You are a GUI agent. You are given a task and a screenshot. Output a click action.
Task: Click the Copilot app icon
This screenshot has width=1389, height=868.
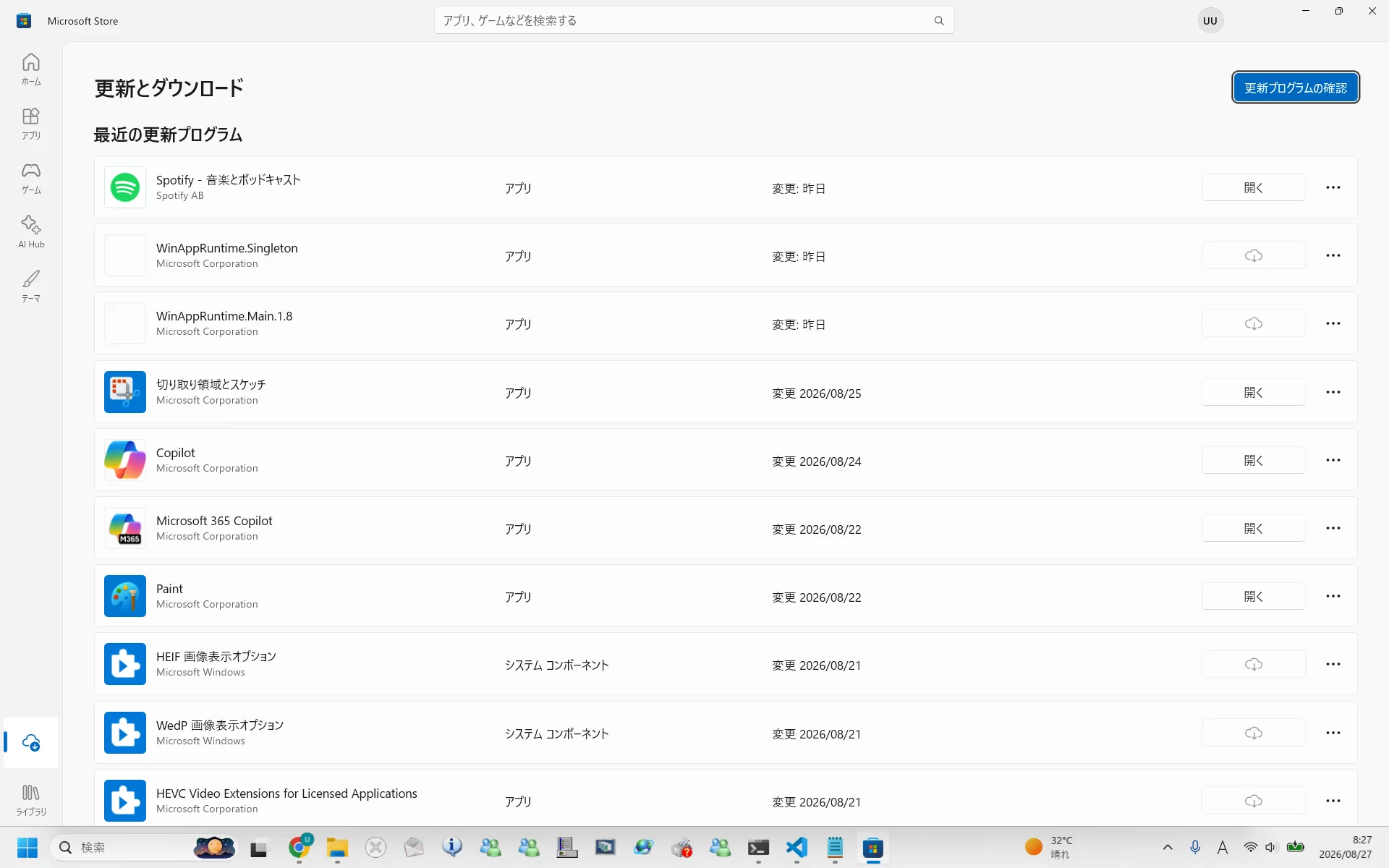click(125, 460)
